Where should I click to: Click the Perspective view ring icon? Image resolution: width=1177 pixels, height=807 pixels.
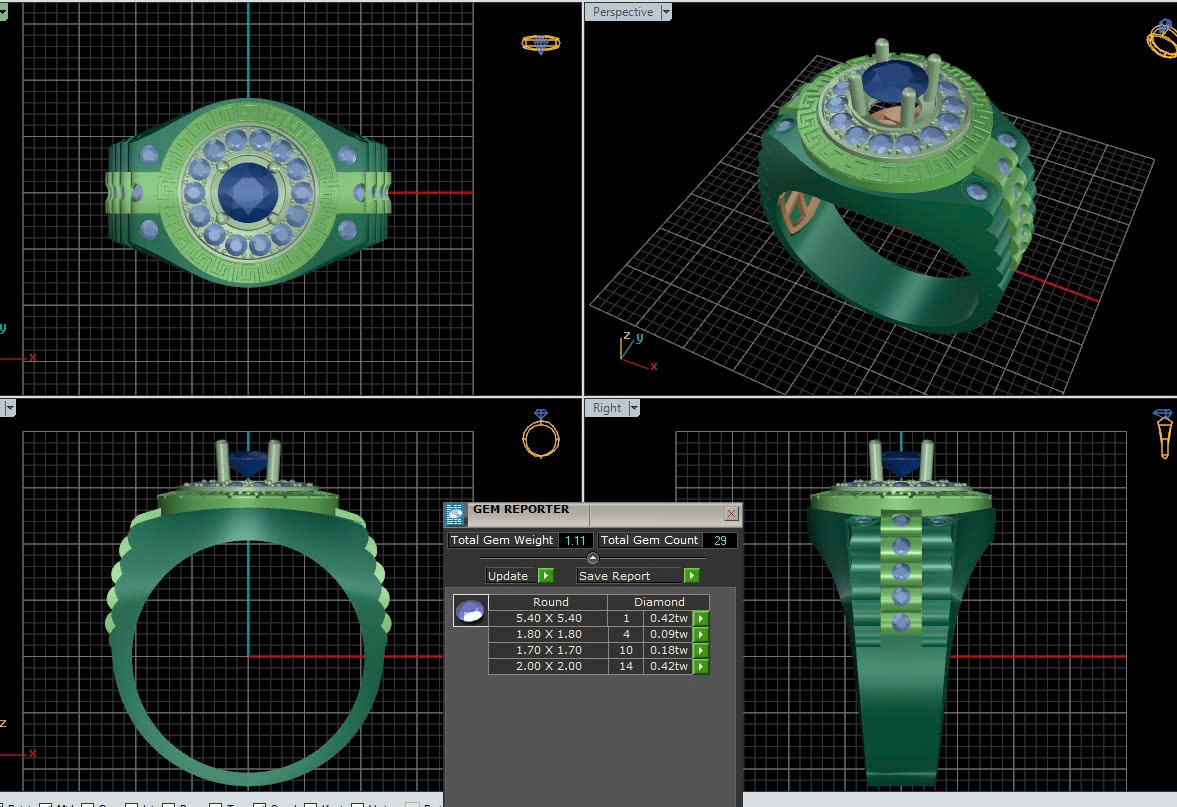1163,40
